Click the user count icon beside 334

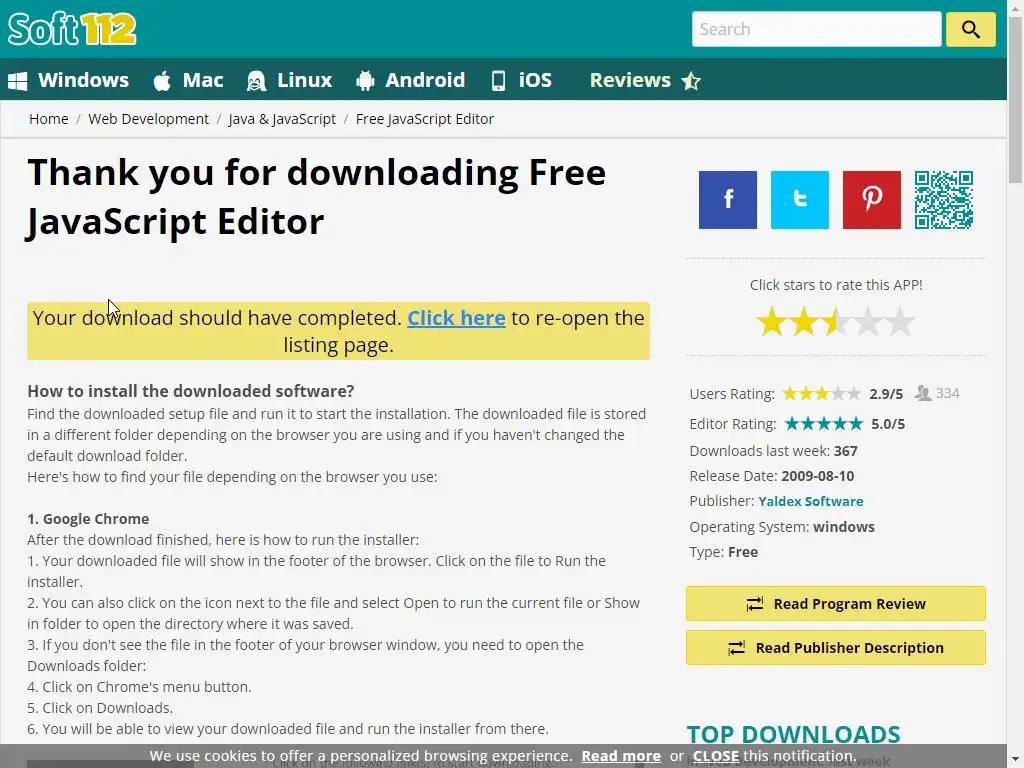(x=923, y=393)
